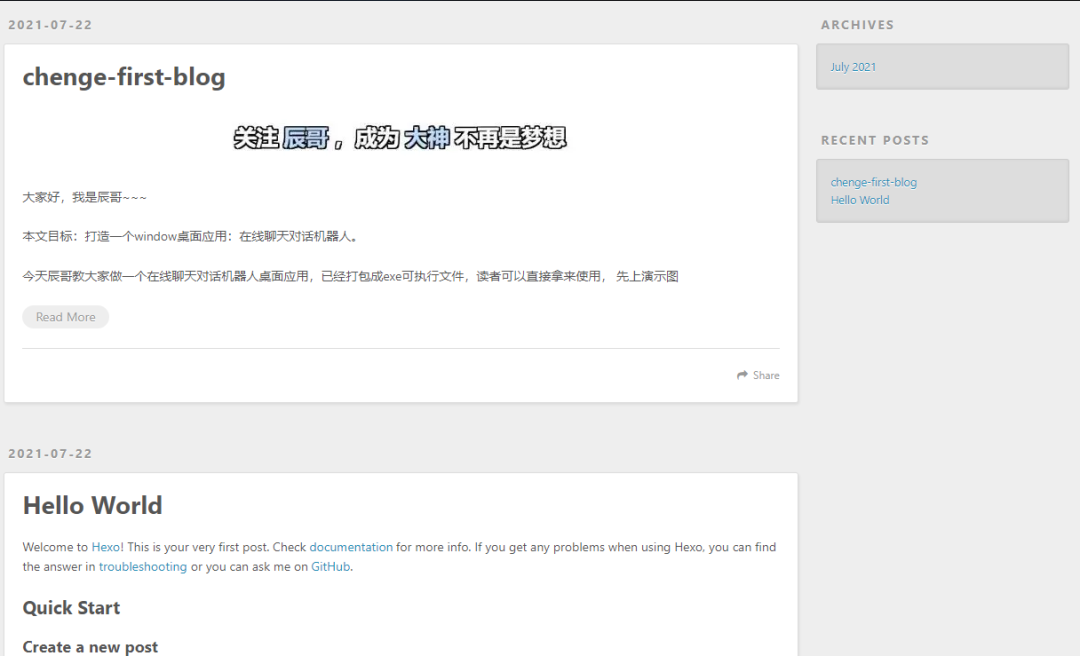
Task: Follow the Hexo link
Action: (x=106, y=547)
